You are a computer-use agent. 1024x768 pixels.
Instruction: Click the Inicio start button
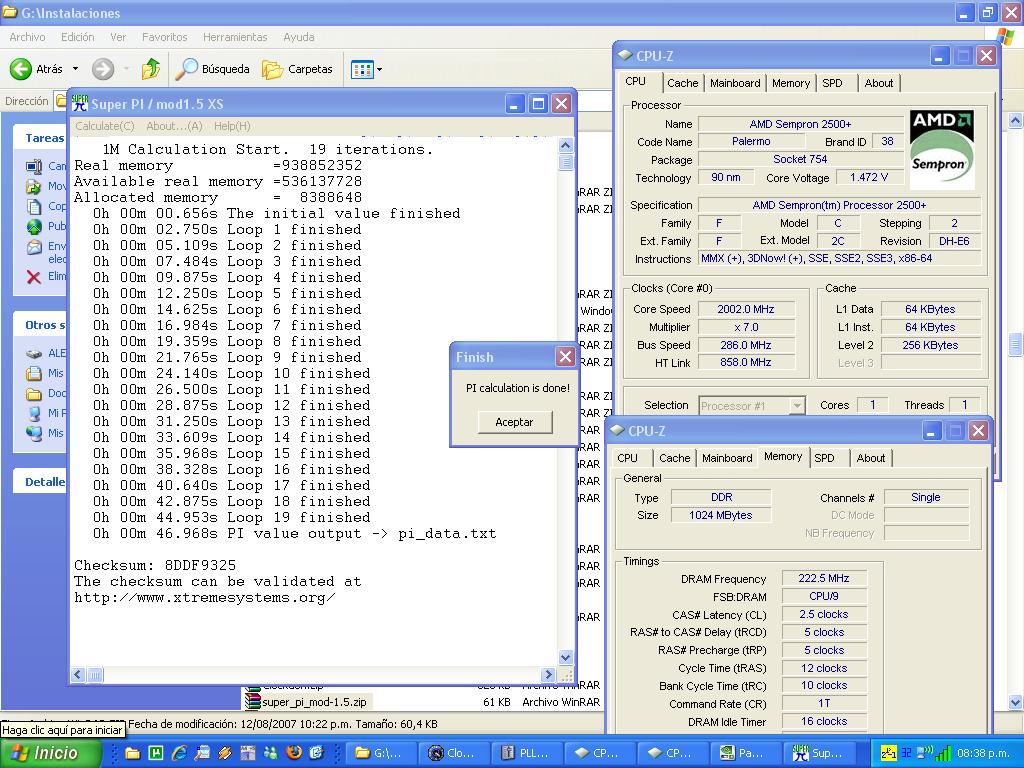click(50, 753)
